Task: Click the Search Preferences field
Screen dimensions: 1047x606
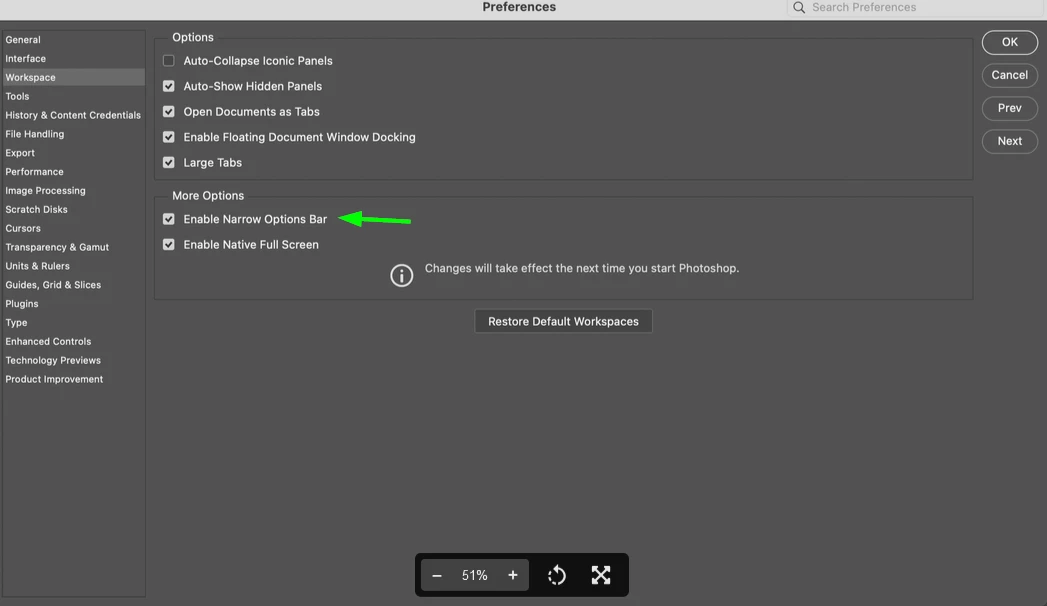Action: click(915, 7)
